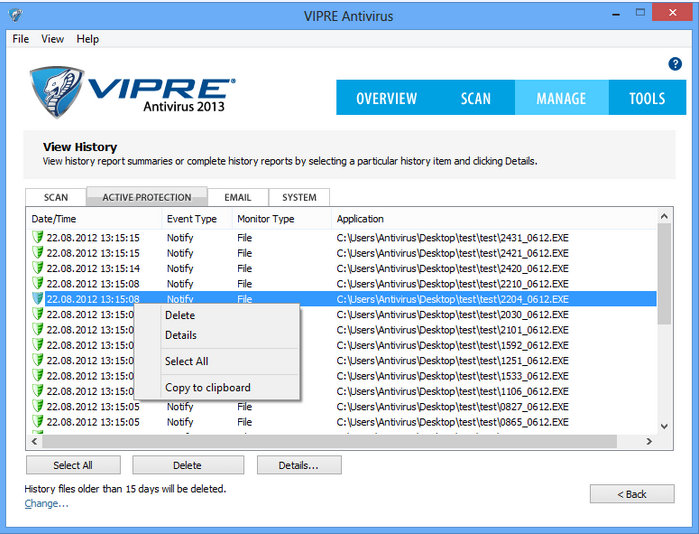This screenshot has width=699, height=534.
Task: Sort by the Monitor Type column header
Action: click(282, 219)
